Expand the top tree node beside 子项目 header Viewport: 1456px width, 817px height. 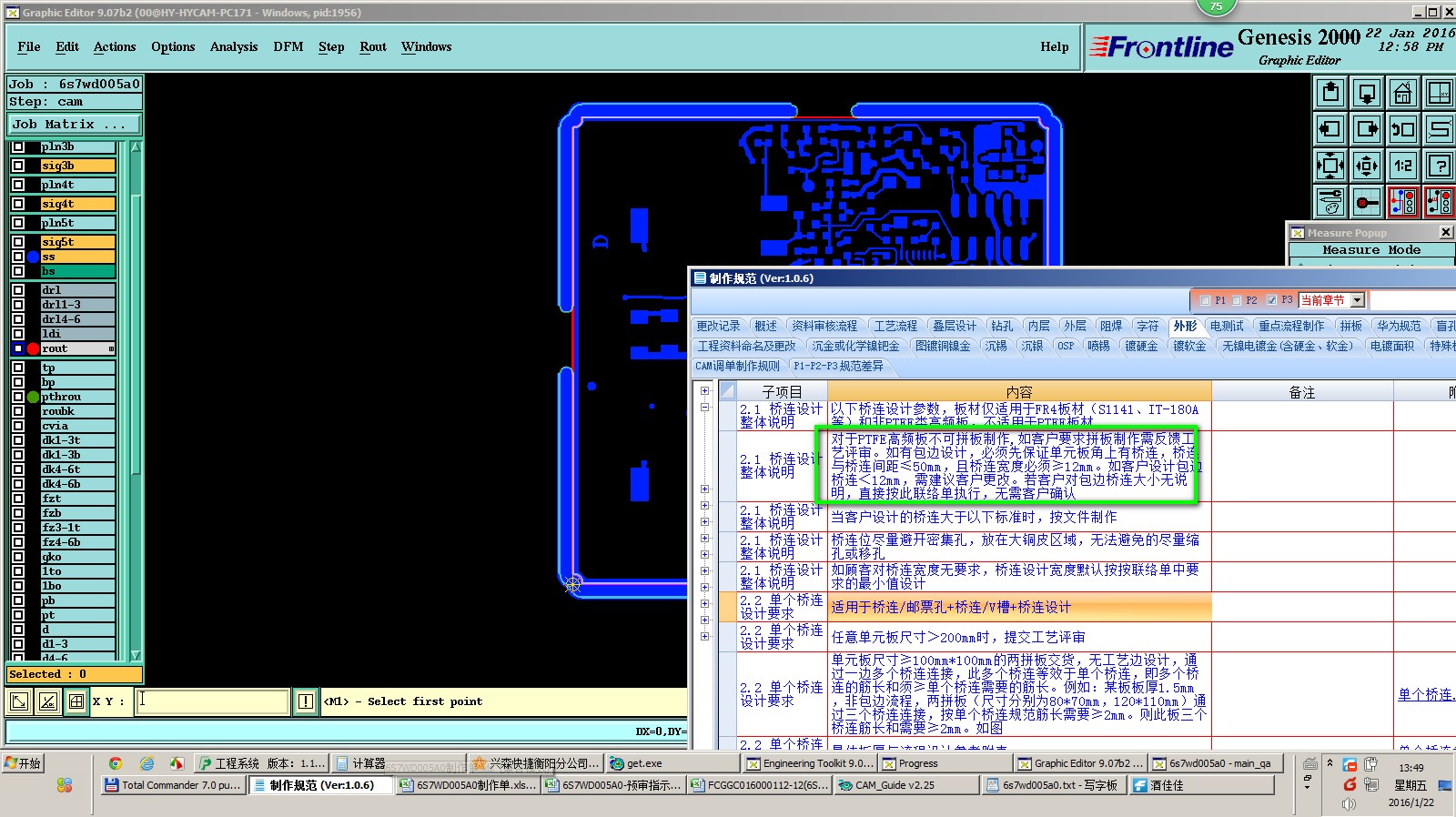click(704, 390)
